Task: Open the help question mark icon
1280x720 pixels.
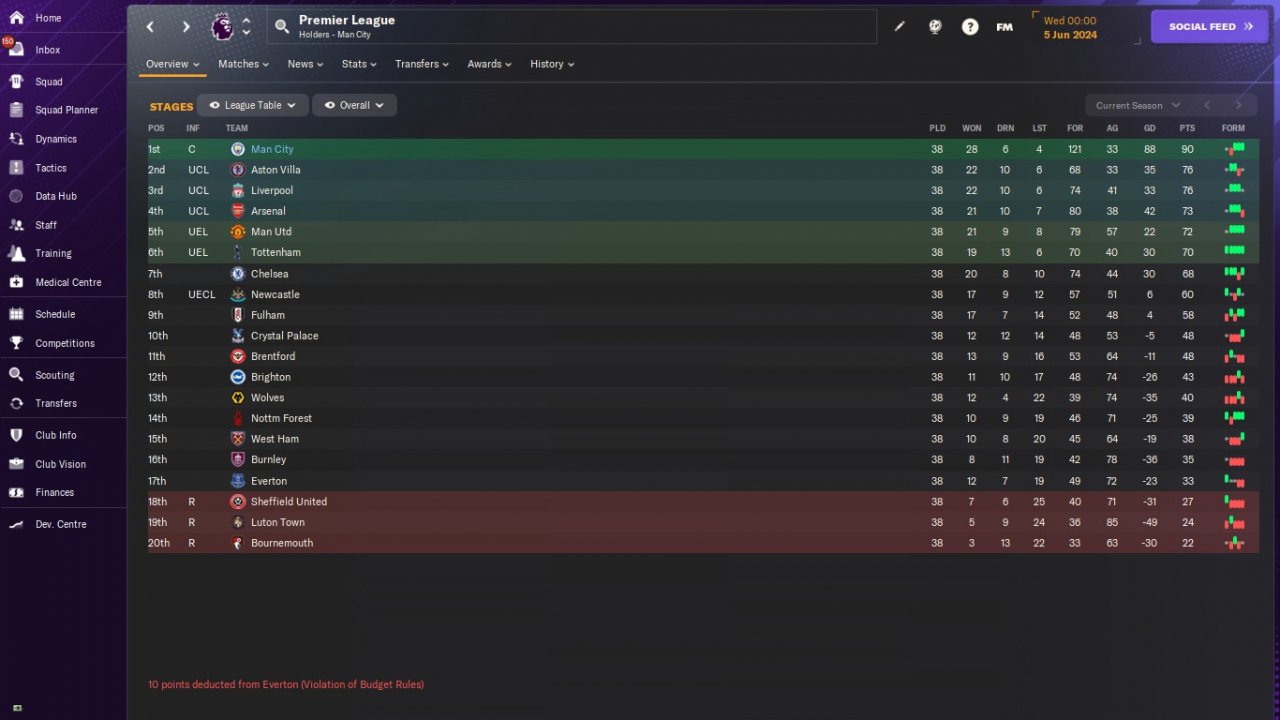Action: tap(970, 27)
